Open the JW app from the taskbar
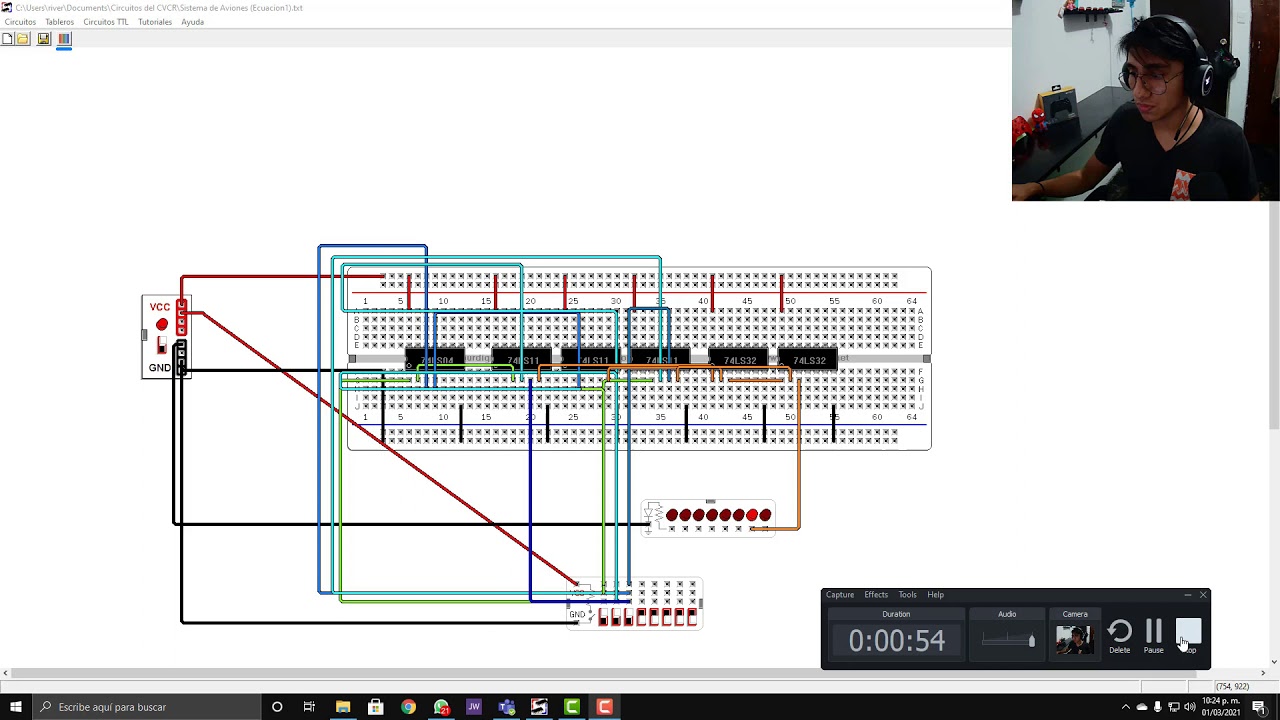This screenshot has width=1280, height=720. (474, 707)
